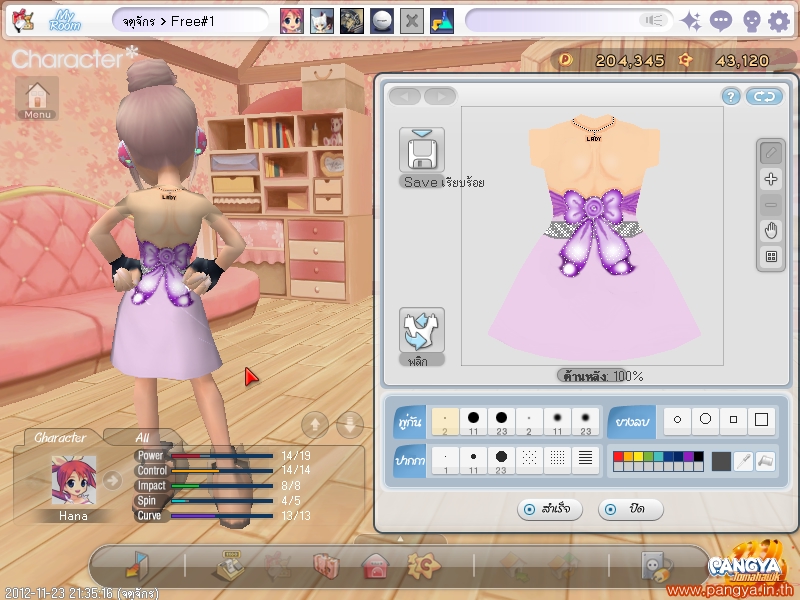Click the golf ball icon in top bar
The image size is (800, 600).
click(382, 21)
